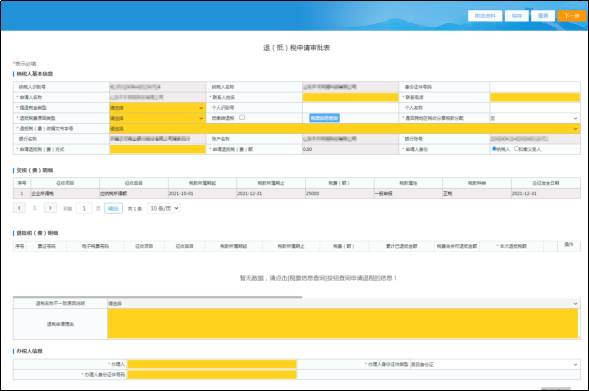Open the 退还税票原因类型 dropdown
Image resolution: width=589 pixels, height=391 pixels.
coord(157,118)
